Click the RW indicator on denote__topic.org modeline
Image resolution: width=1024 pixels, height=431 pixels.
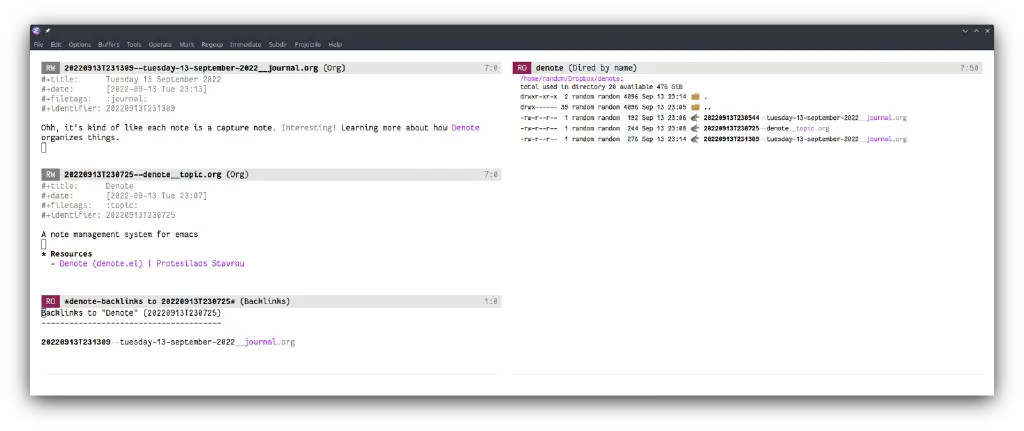[x=50, y=175]
